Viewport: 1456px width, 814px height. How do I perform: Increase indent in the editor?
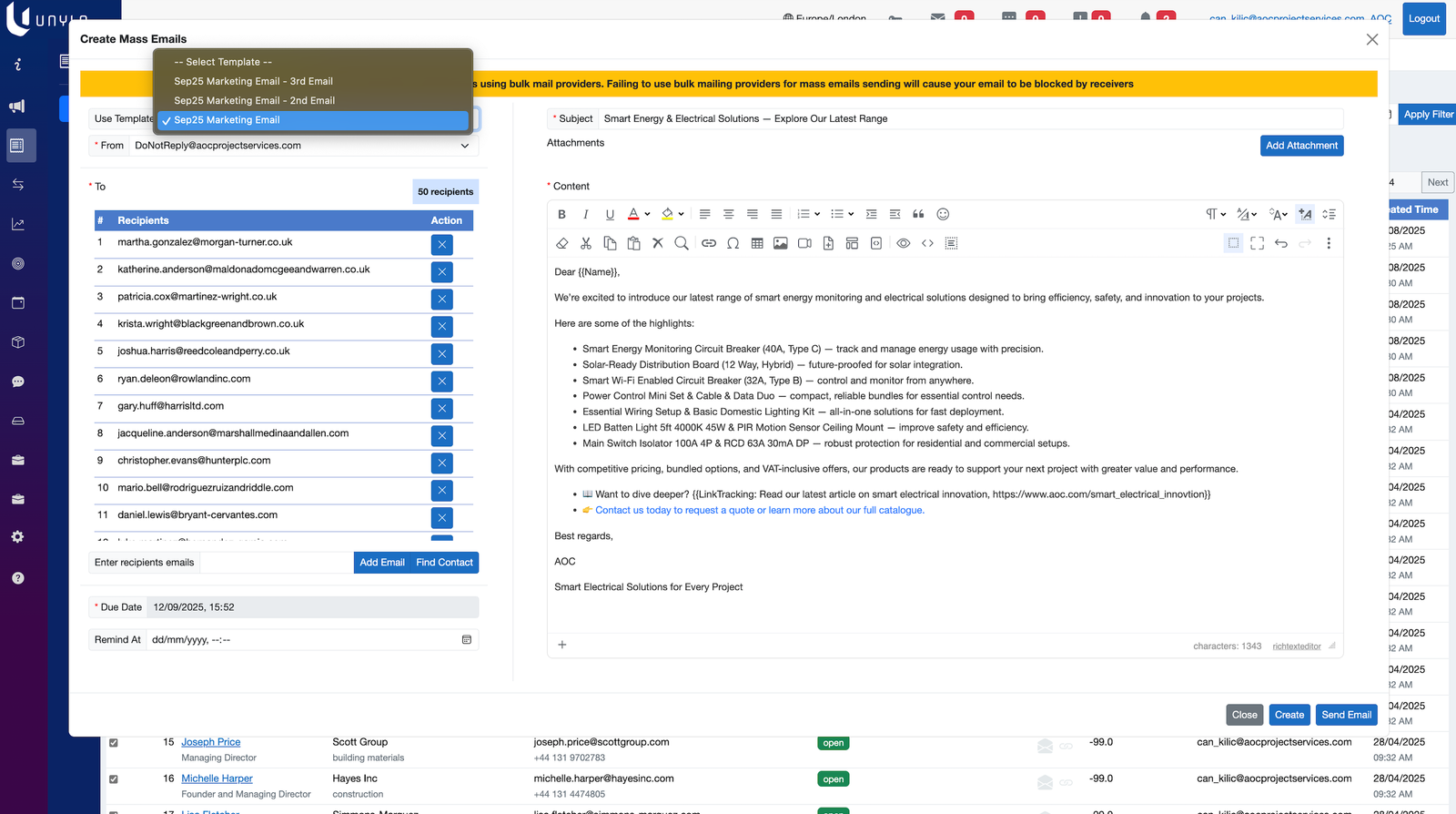tap(871, 215)
